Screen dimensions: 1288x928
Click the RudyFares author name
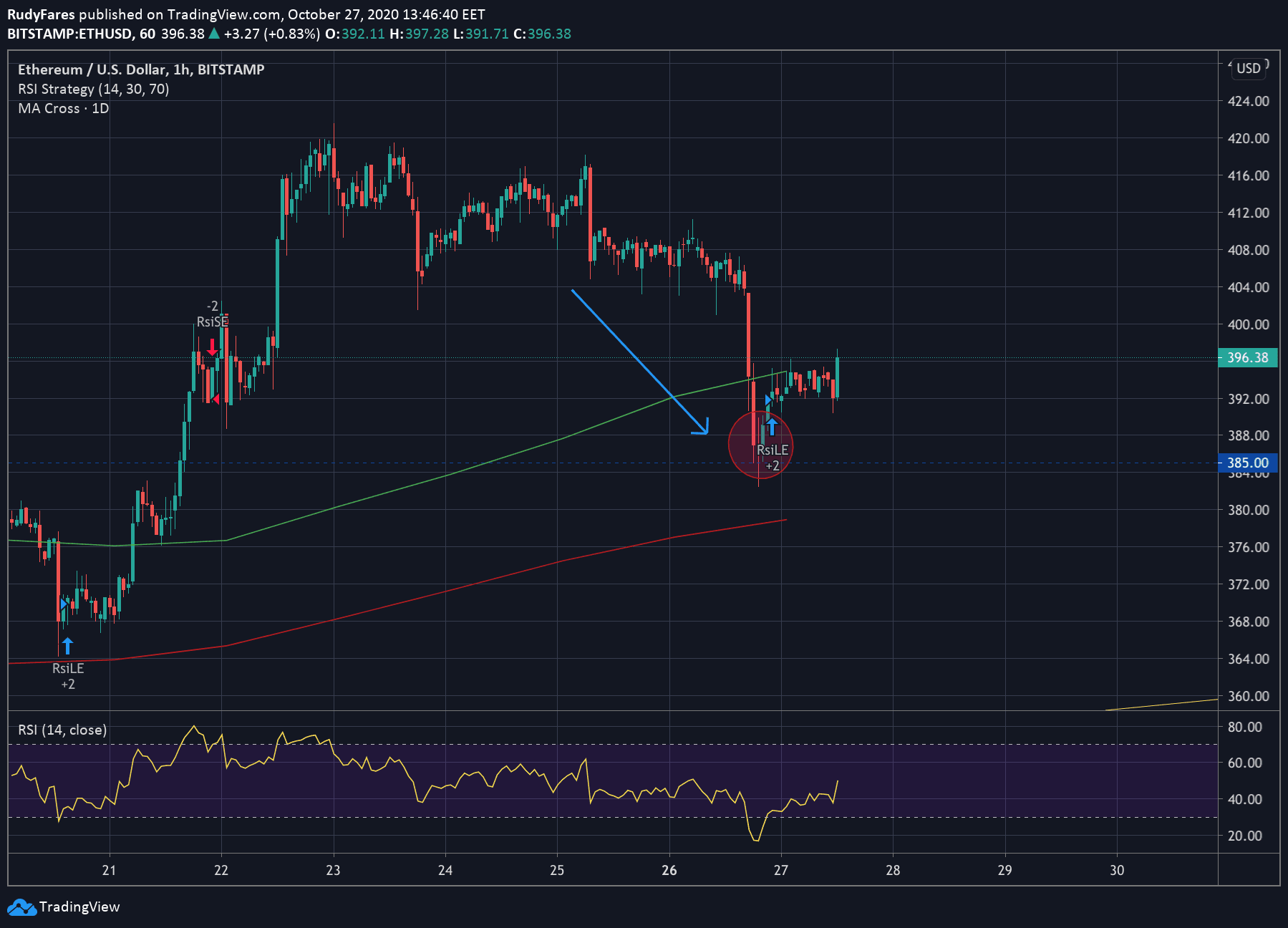(41, 14)
